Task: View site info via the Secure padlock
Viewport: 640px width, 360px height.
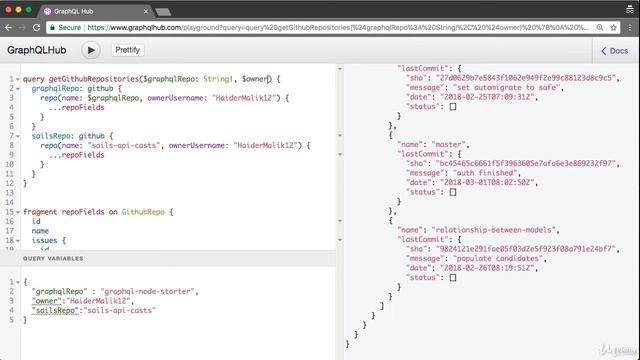Action: coord(65,27)
